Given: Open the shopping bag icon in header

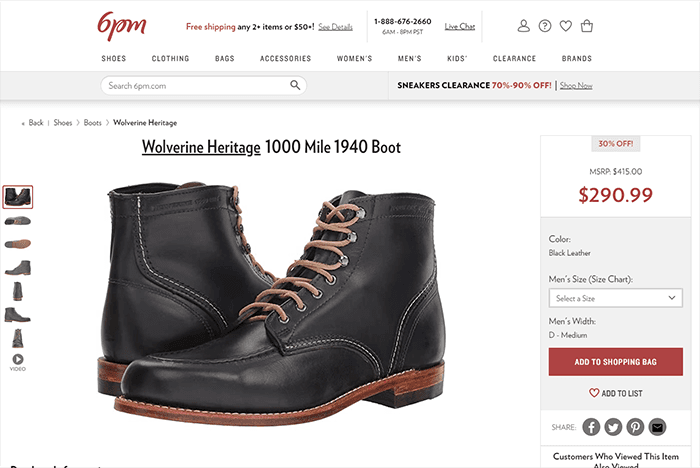Looking at the screenshot, I should pos(587,26).
